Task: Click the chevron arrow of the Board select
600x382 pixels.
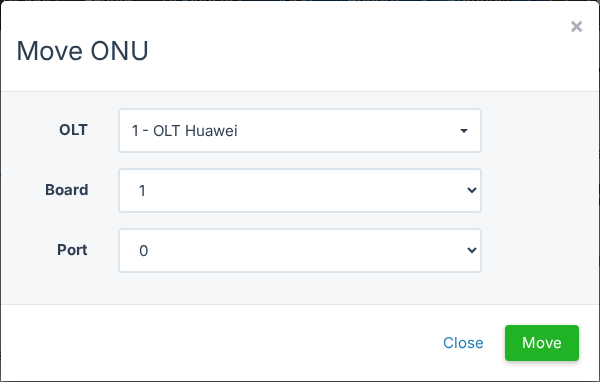Action: point(472,190)
